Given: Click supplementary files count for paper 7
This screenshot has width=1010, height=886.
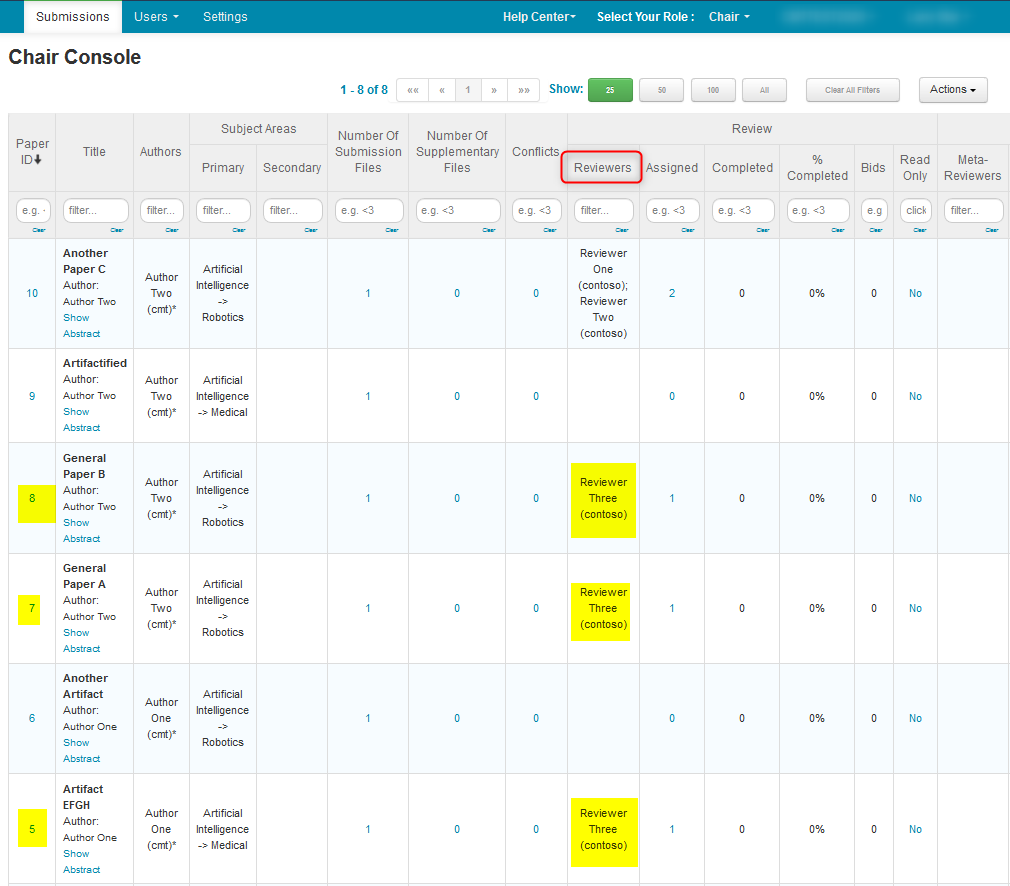Looking at the screenshot, I should click(457, 608).
